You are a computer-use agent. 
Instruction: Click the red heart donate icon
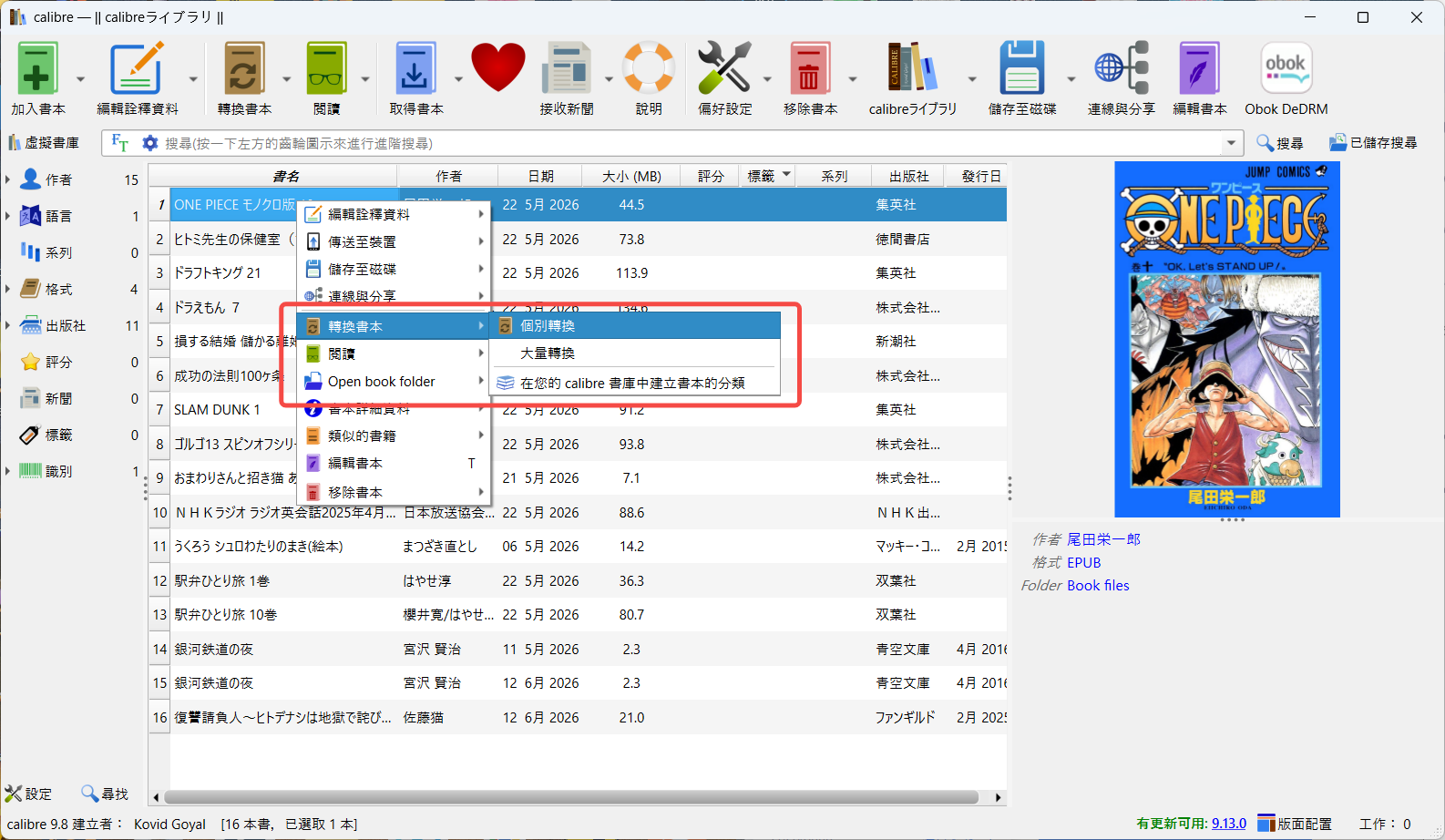[498, 68]
